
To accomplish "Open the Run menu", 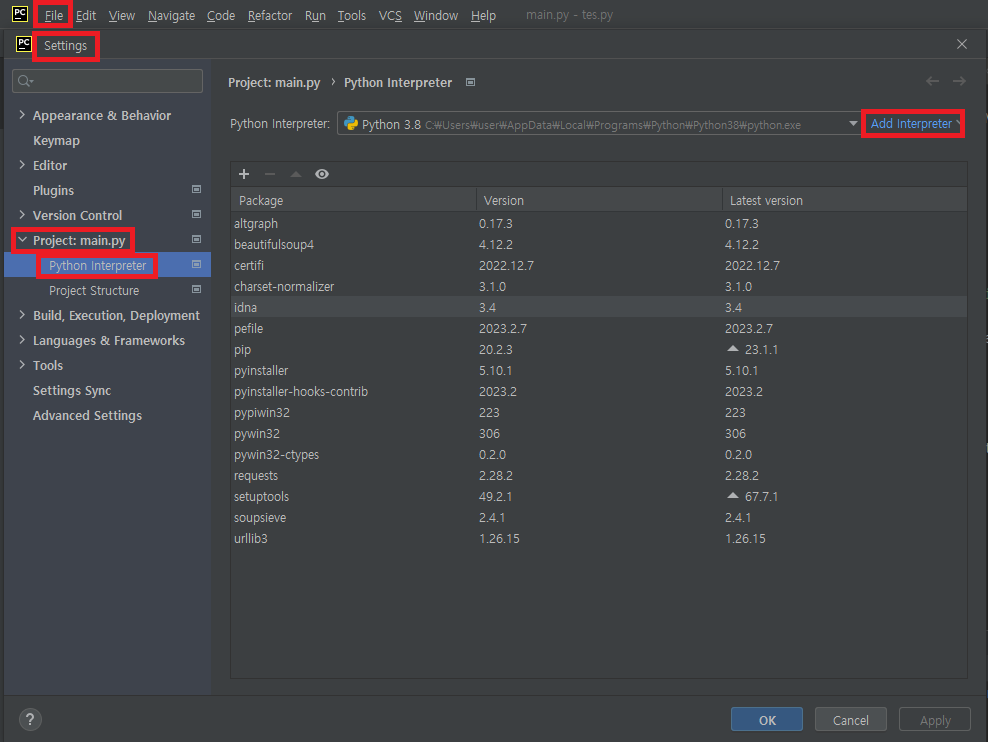I will pyautogui.click(x=315, y=15).
